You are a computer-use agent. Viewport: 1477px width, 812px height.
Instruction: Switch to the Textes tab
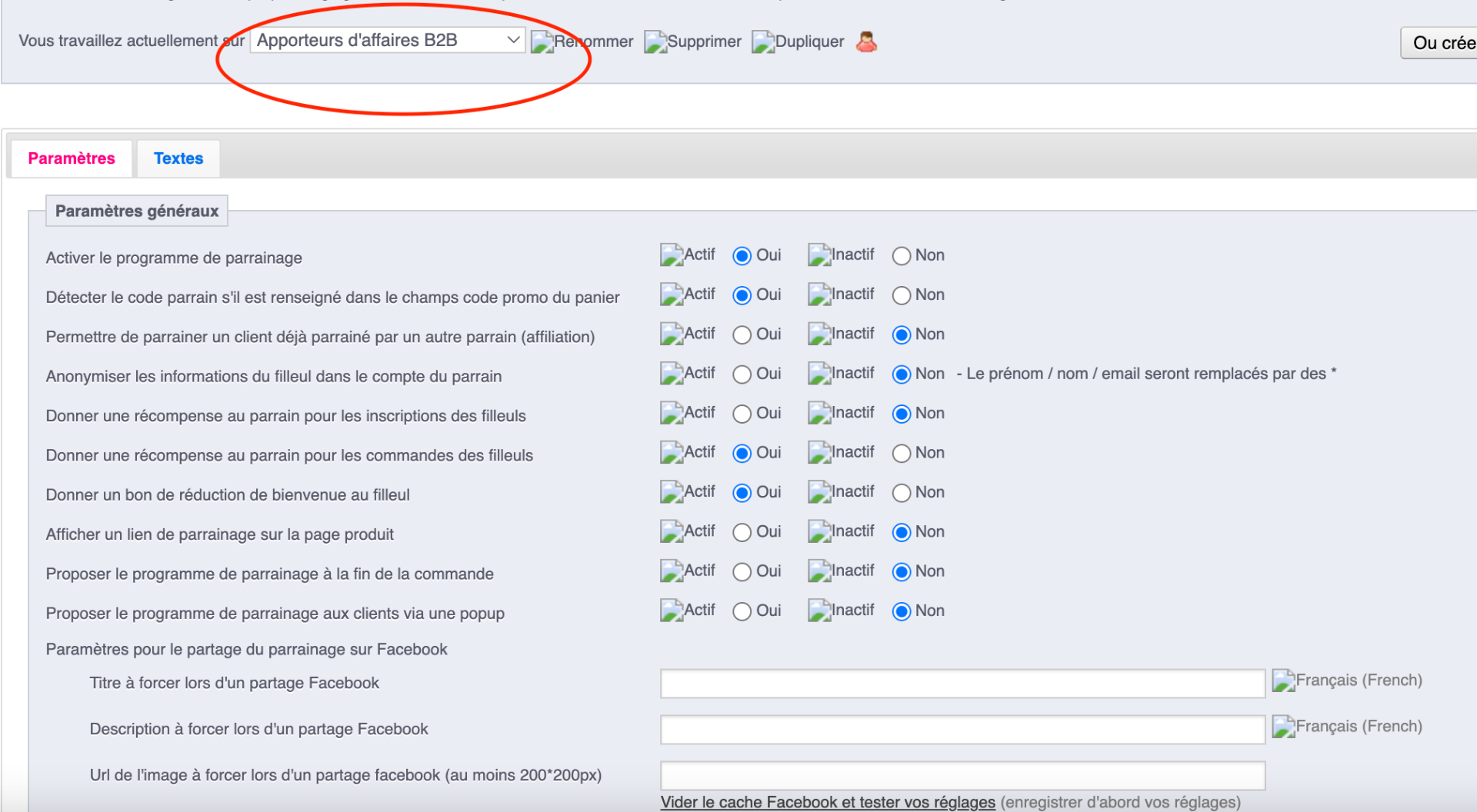[x=178, y=158]
